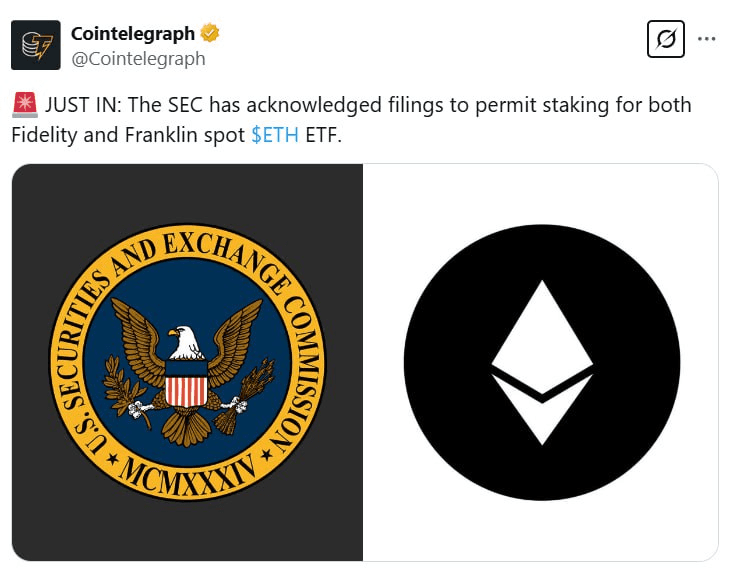
Task: Click the eagle's head in SEC seal
Action: point(185,341)
